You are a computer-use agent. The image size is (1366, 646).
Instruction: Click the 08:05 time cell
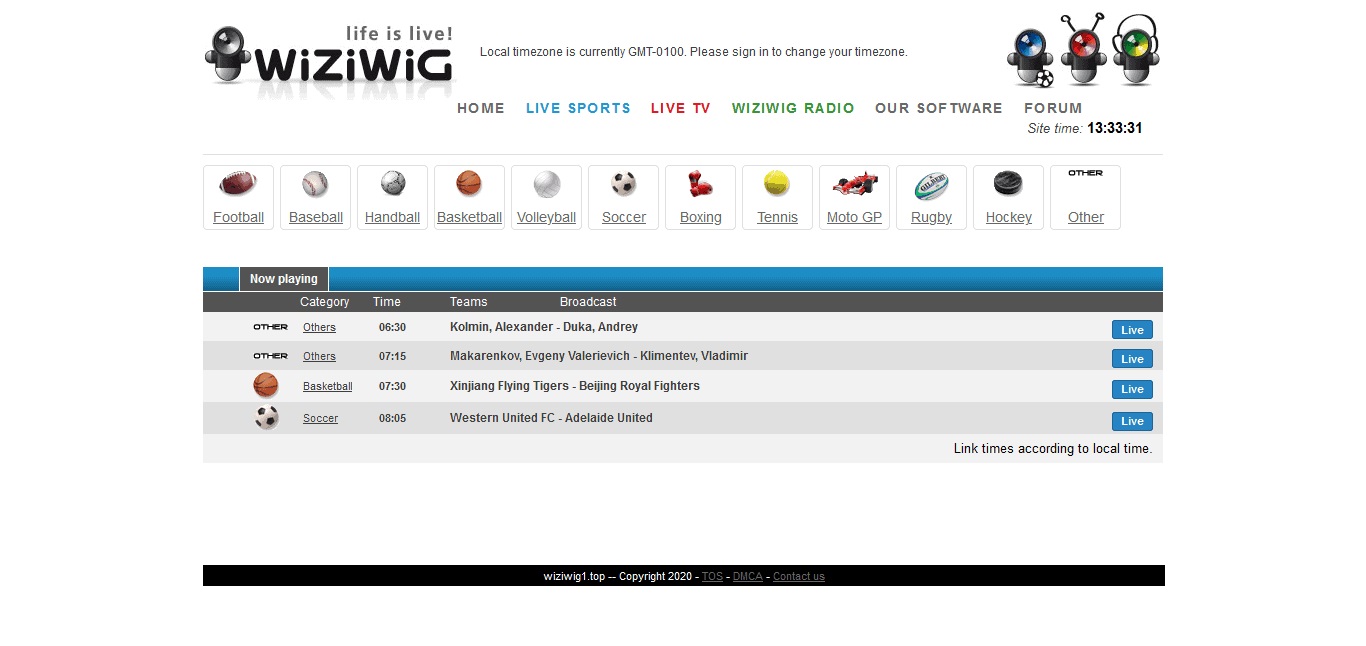[392, 419]
